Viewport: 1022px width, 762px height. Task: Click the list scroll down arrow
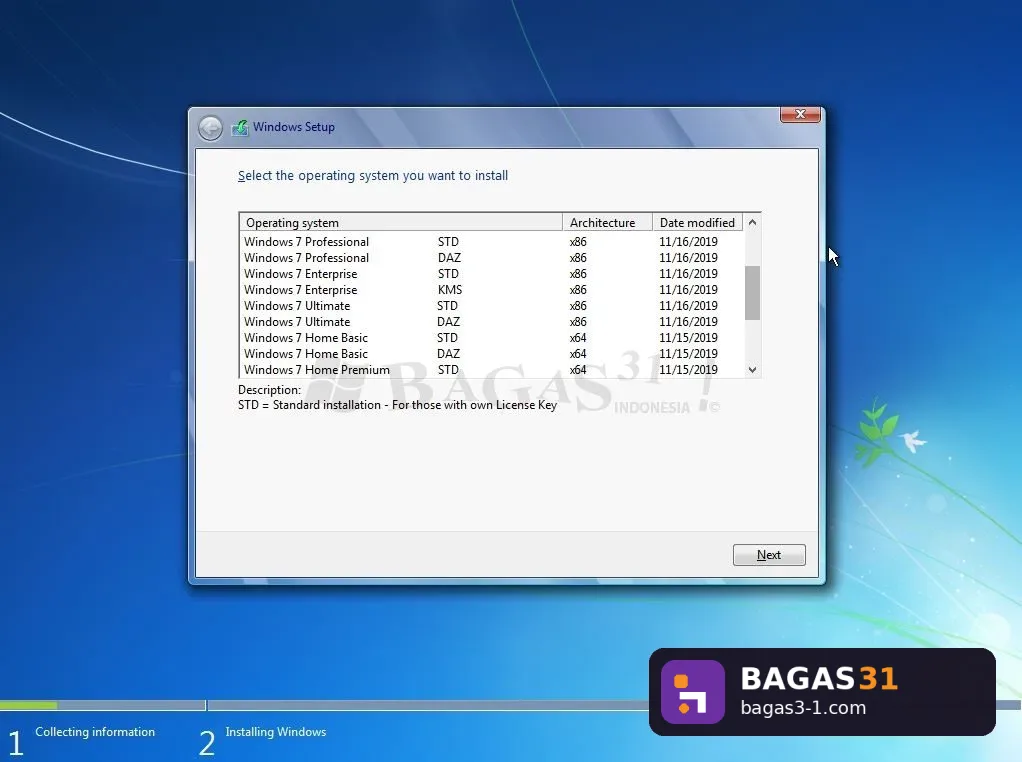752,370
